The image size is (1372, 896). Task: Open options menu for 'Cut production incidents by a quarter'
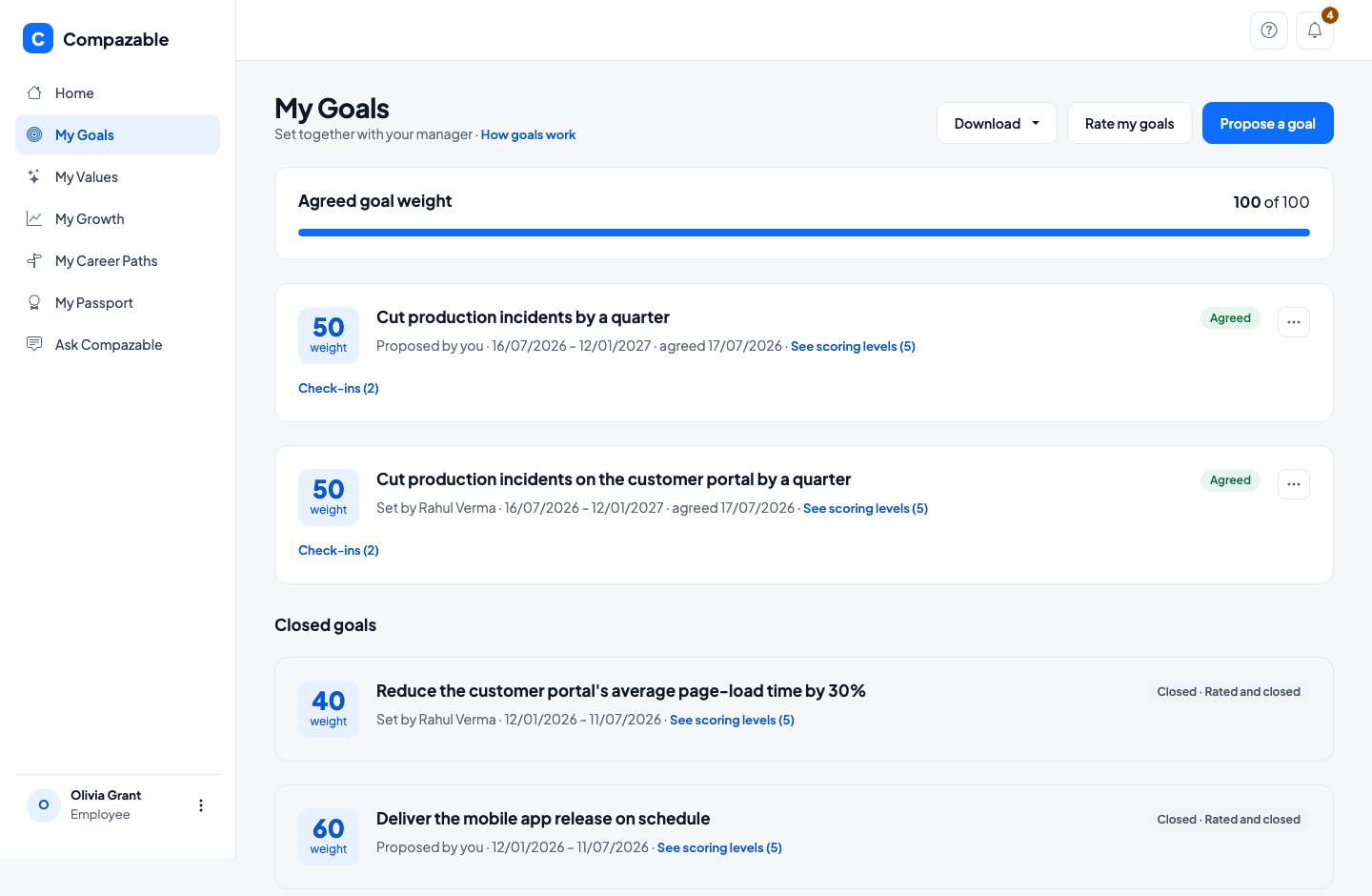coord(1294,322)
